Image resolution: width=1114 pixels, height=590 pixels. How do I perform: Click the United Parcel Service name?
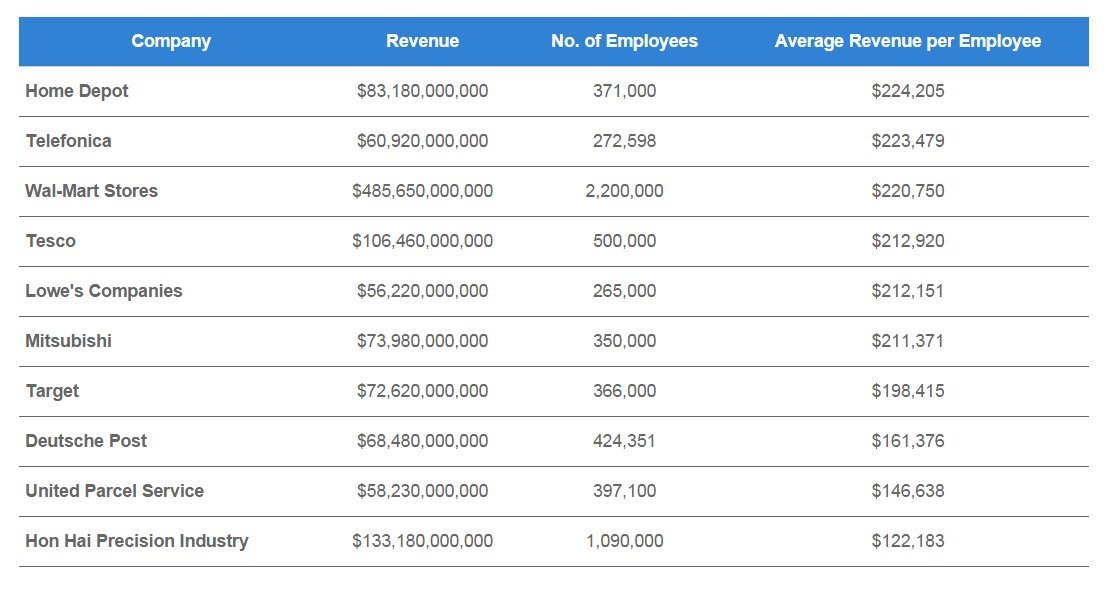click(x=114, y=491)
